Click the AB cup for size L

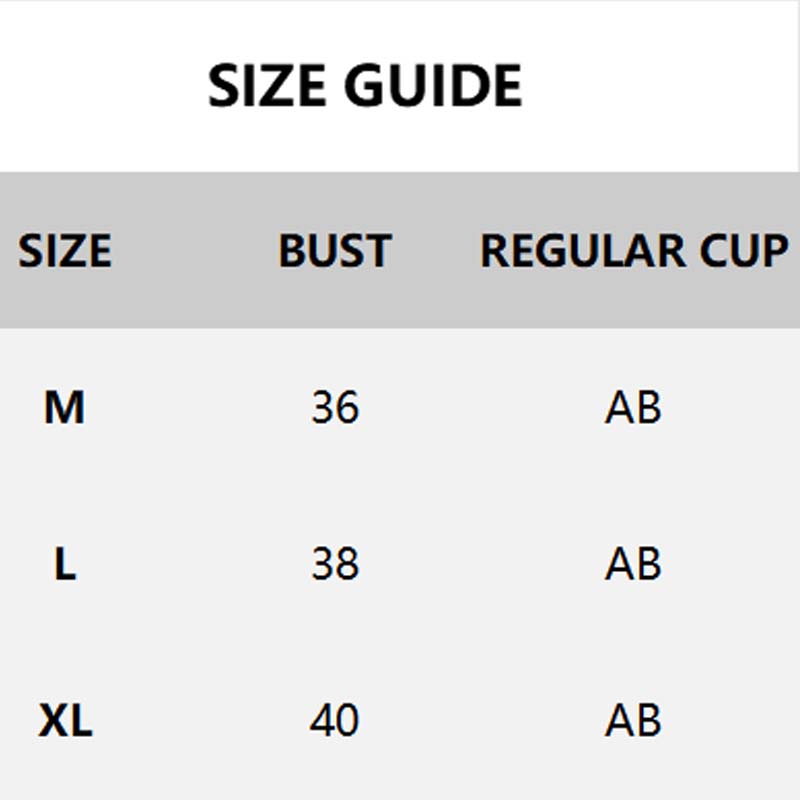coord(633,565)
